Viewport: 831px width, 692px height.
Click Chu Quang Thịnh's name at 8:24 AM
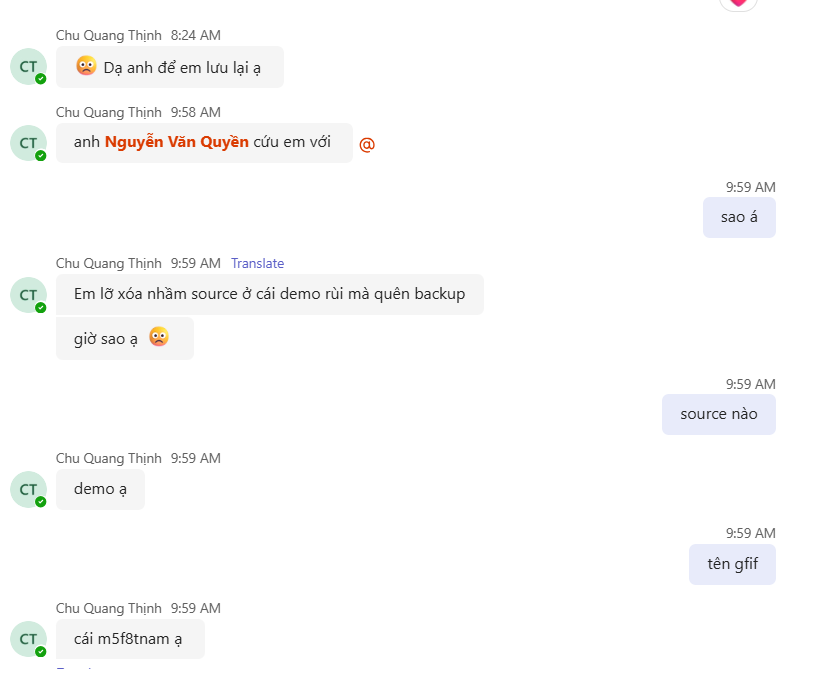click(x=108, y=35)
